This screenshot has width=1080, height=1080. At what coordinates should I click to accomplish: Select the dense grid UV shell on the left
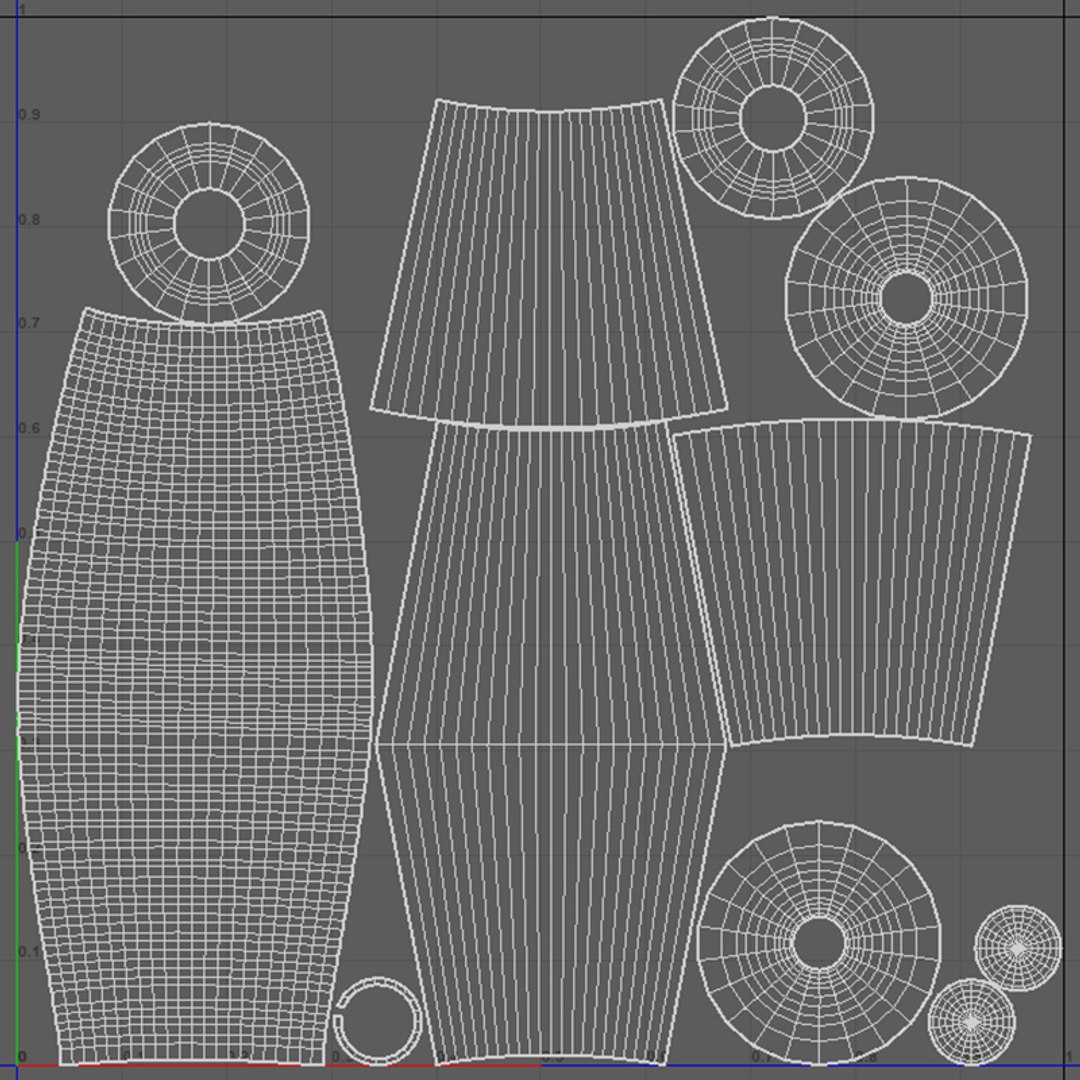(195, 689)
